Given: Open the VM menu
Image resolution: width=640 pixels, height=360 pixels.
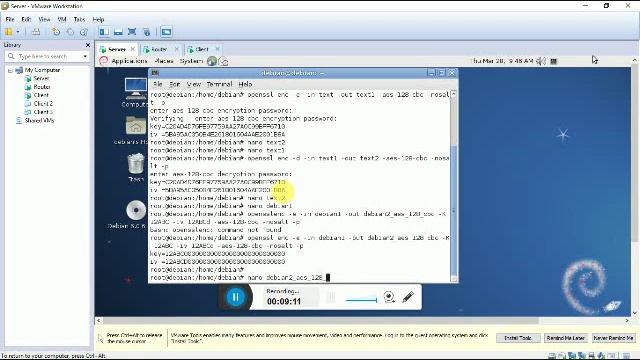Looking at the screenshot, I should 62,19.
